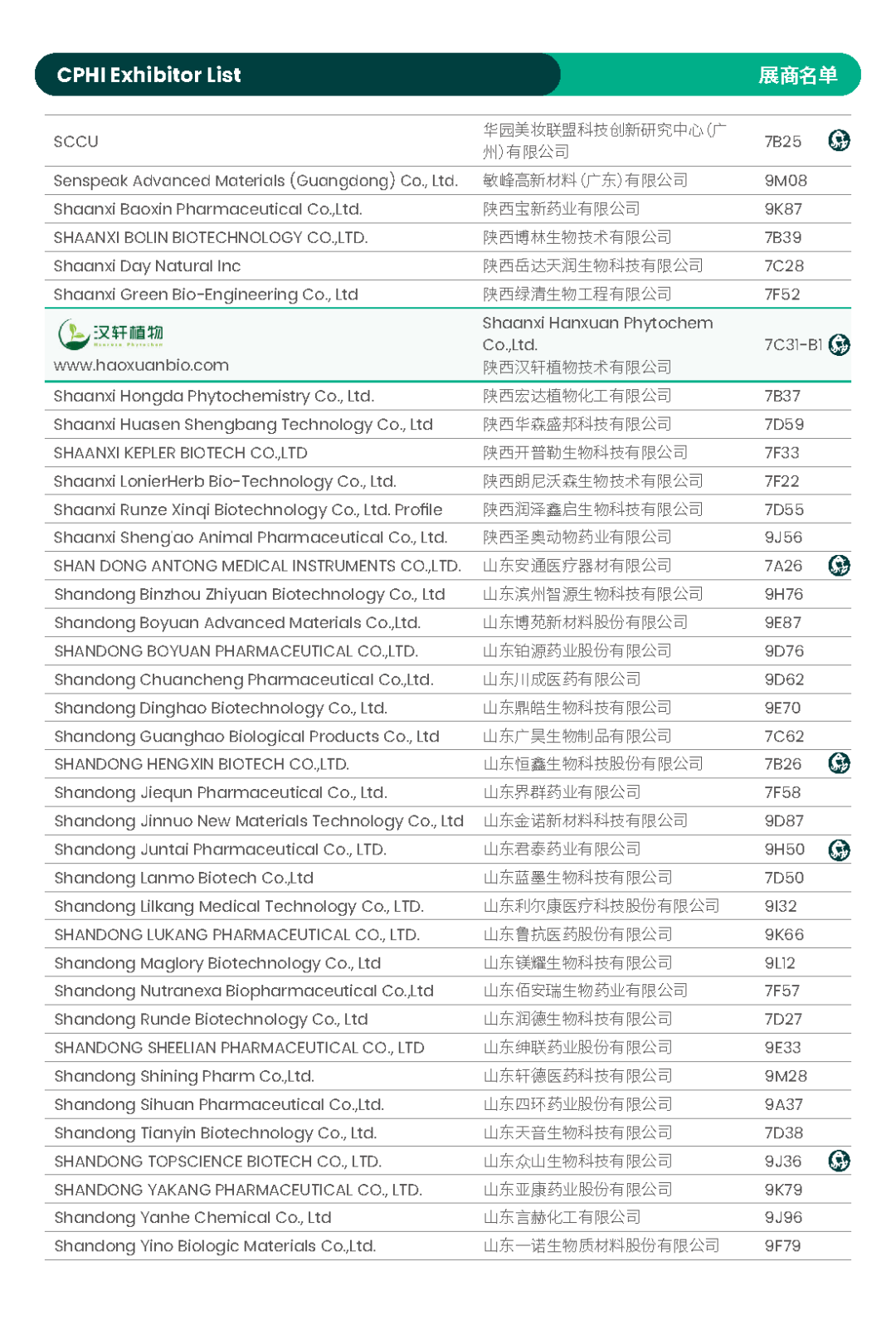Screen dimensions: 896x1344
Task: Click booth number 7B39
Action: pos(783,237)
